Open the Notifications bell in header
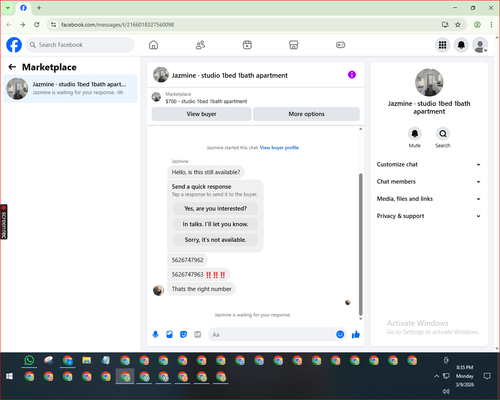The image size is (500, 400). coord(461,45)
